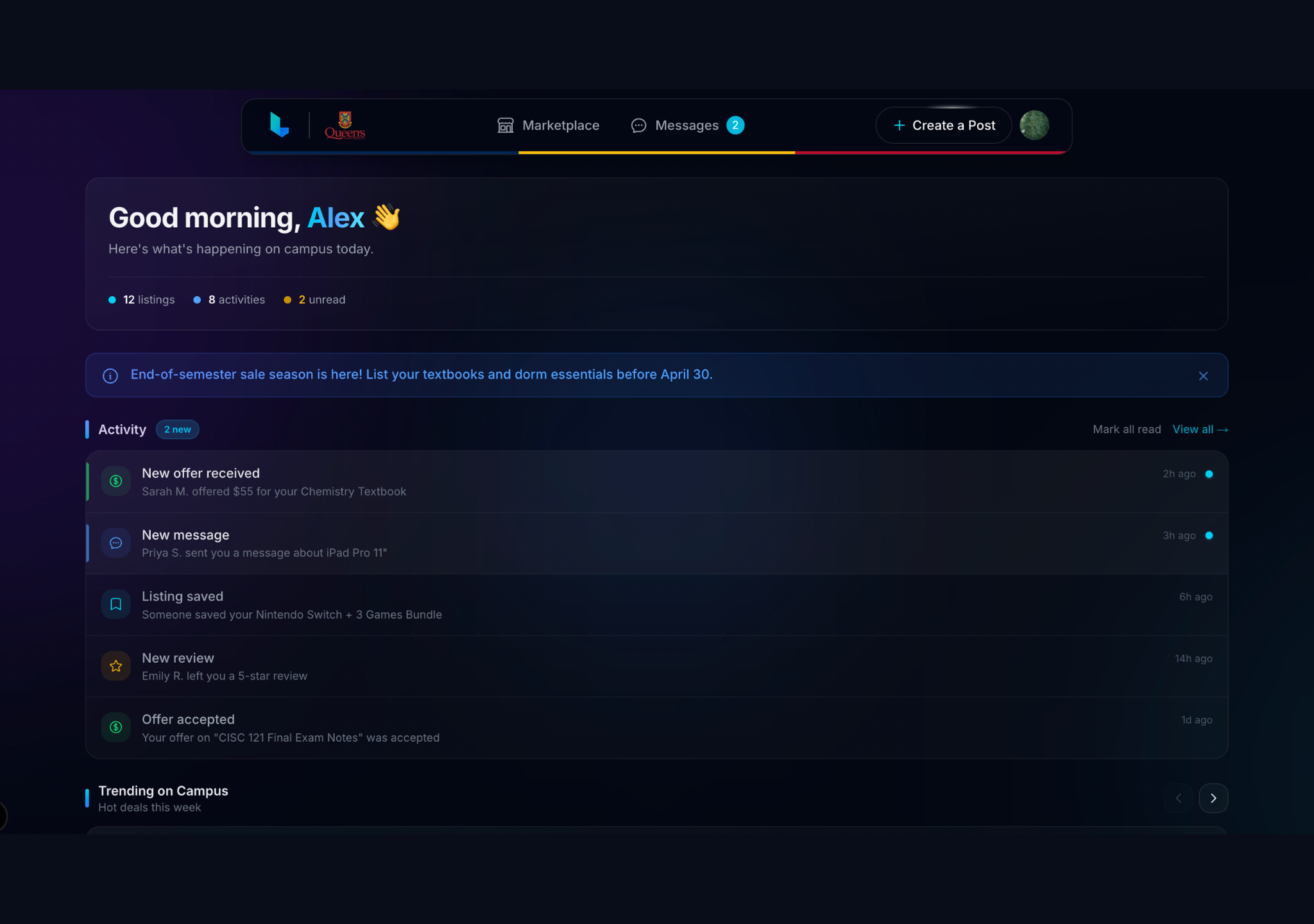
Task: Open the user profile avatar
Action: pos(1034,125)
